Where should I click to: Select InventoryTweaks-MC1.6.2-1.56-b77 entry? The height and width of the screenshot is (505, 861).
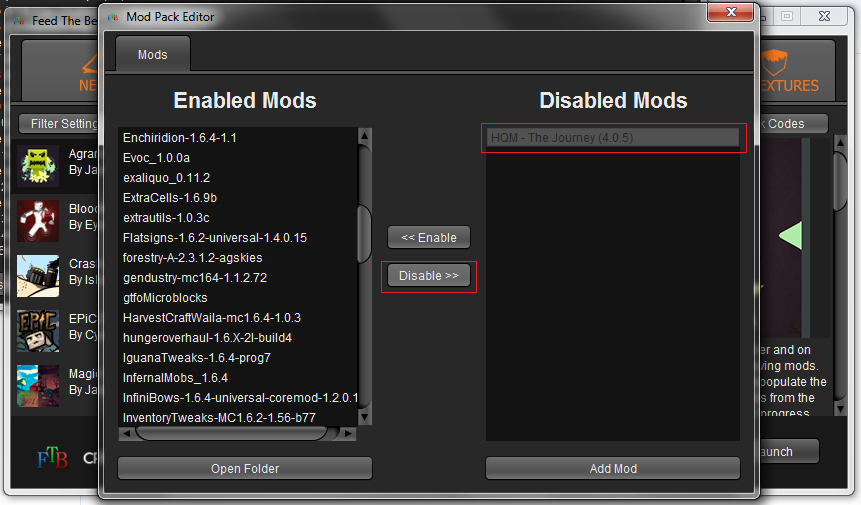[x=238, y=418]
